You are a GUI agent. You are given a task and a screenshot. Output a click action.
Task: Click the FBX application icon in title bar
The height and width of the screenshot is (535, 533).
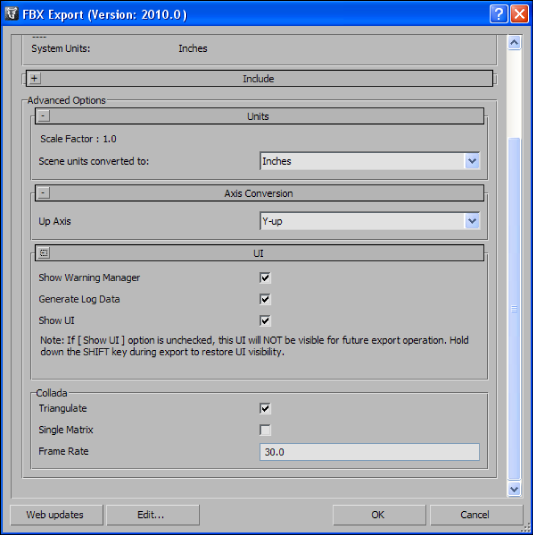click(12, 14)
